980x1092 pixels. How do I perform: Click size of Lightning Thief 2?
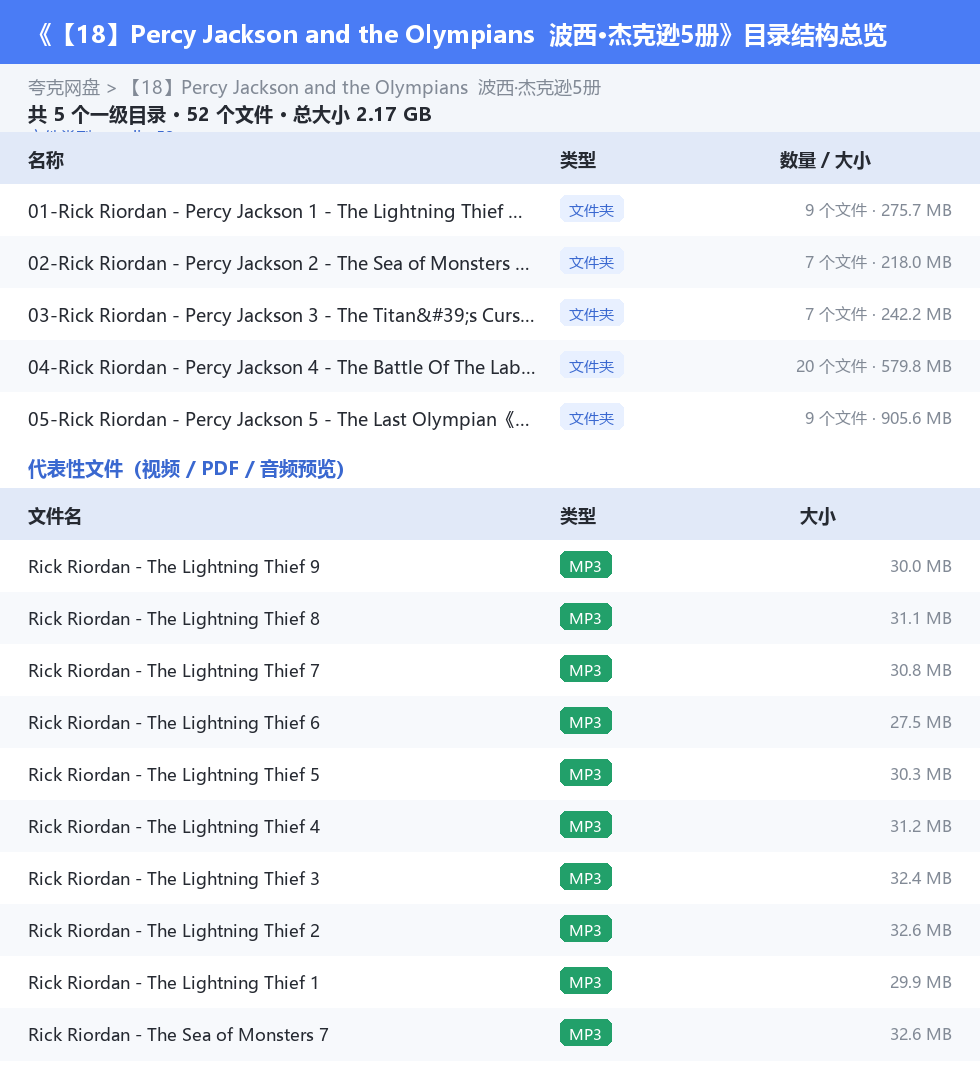[x=921, y=930]
